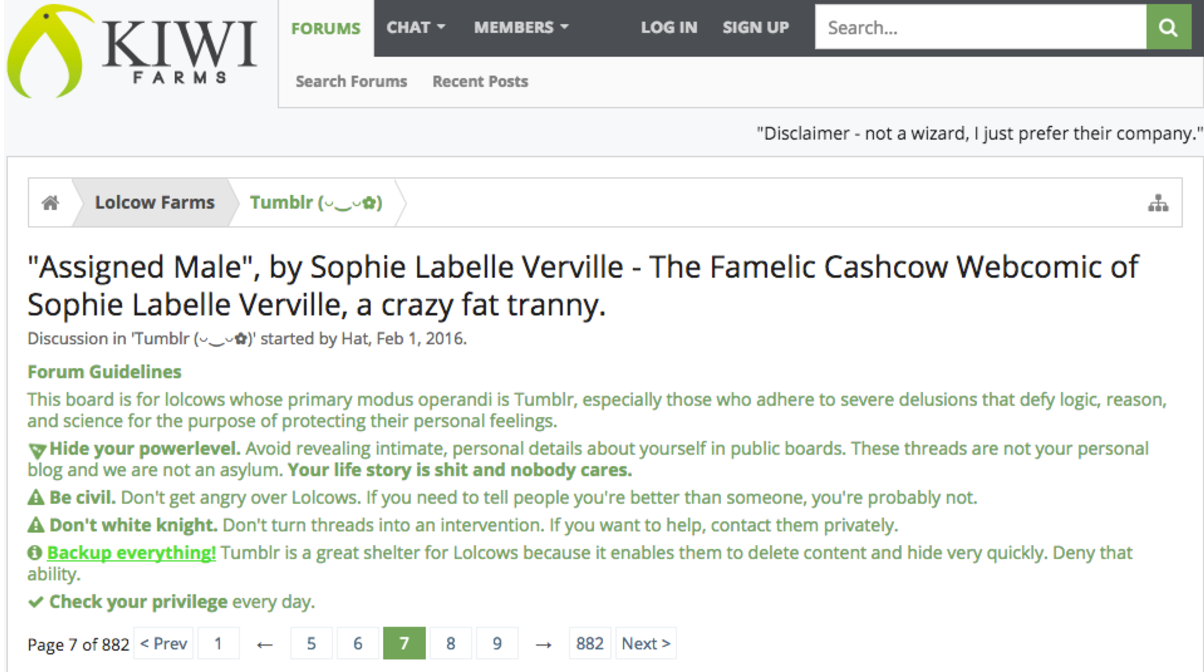The image size is (1204, 672).
Task: Follow the Backup everything! link
Action: [x=131, y=553]
